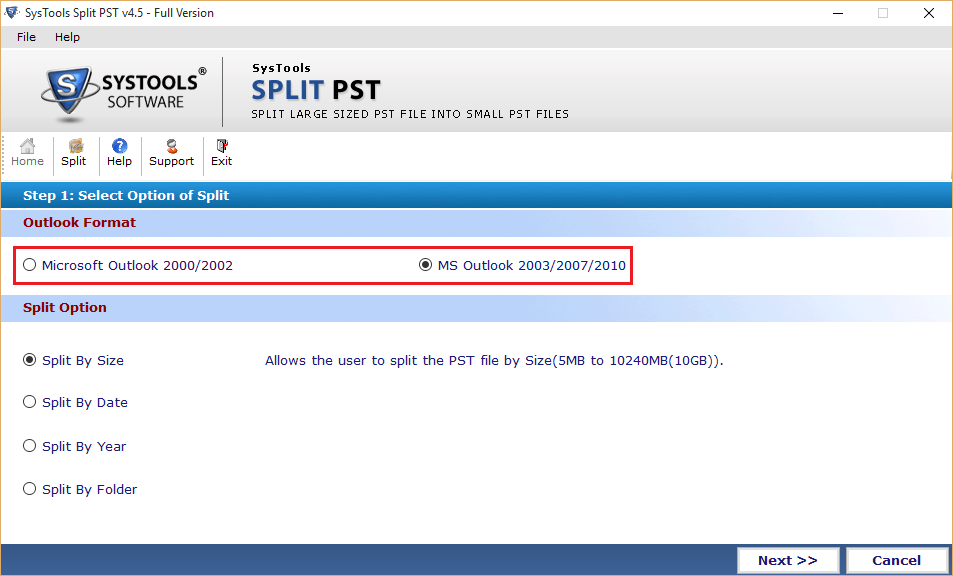The image size is (953, 576).
Task: Click the Step 1: Select Option of Split header
Action: [126, 196]
